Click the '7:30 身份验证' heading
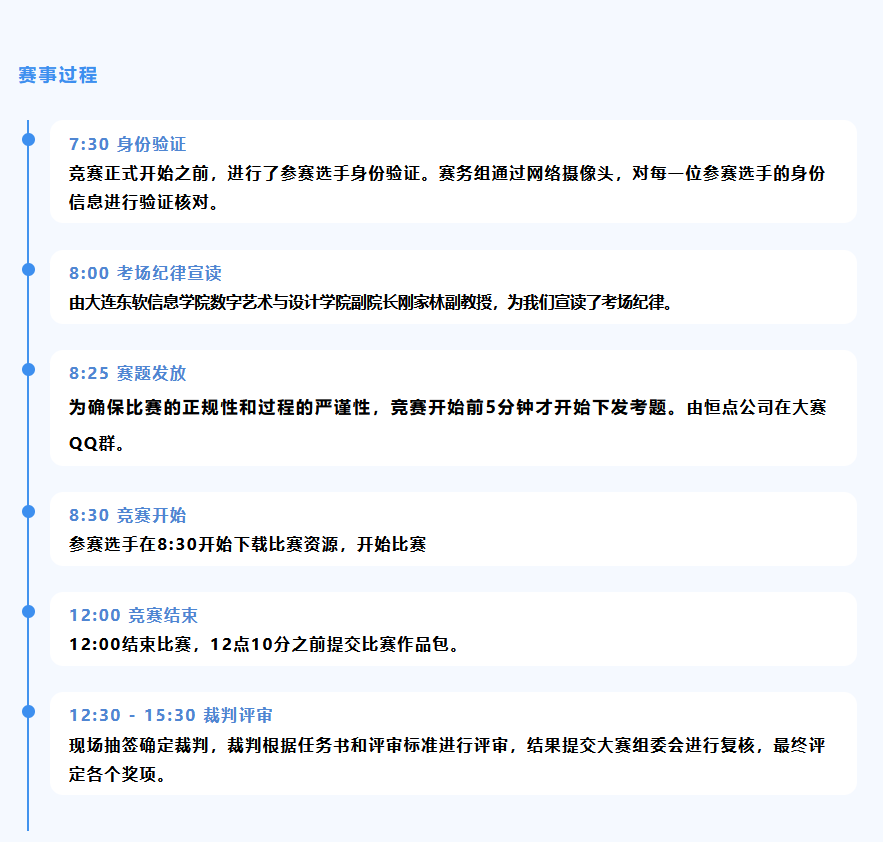 point(127,145)
